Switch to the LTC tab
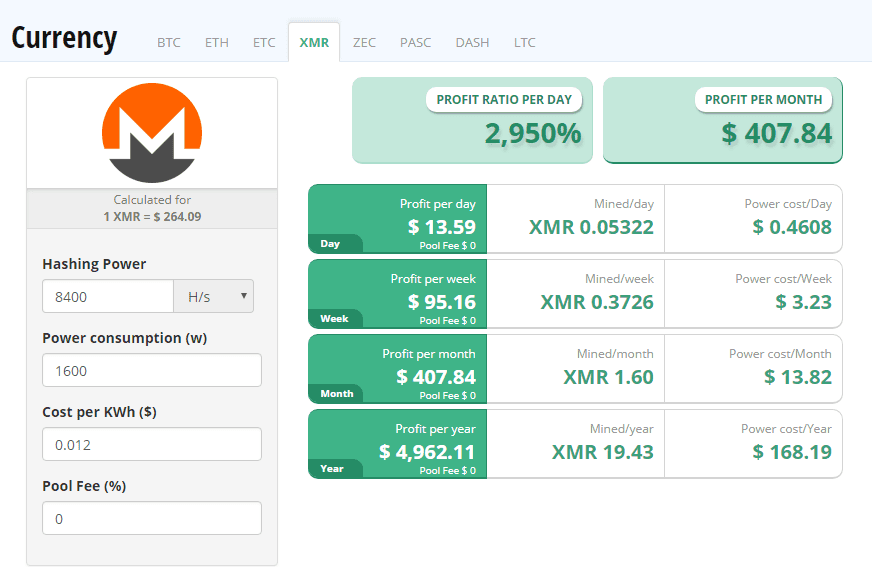 click(524, 42)
